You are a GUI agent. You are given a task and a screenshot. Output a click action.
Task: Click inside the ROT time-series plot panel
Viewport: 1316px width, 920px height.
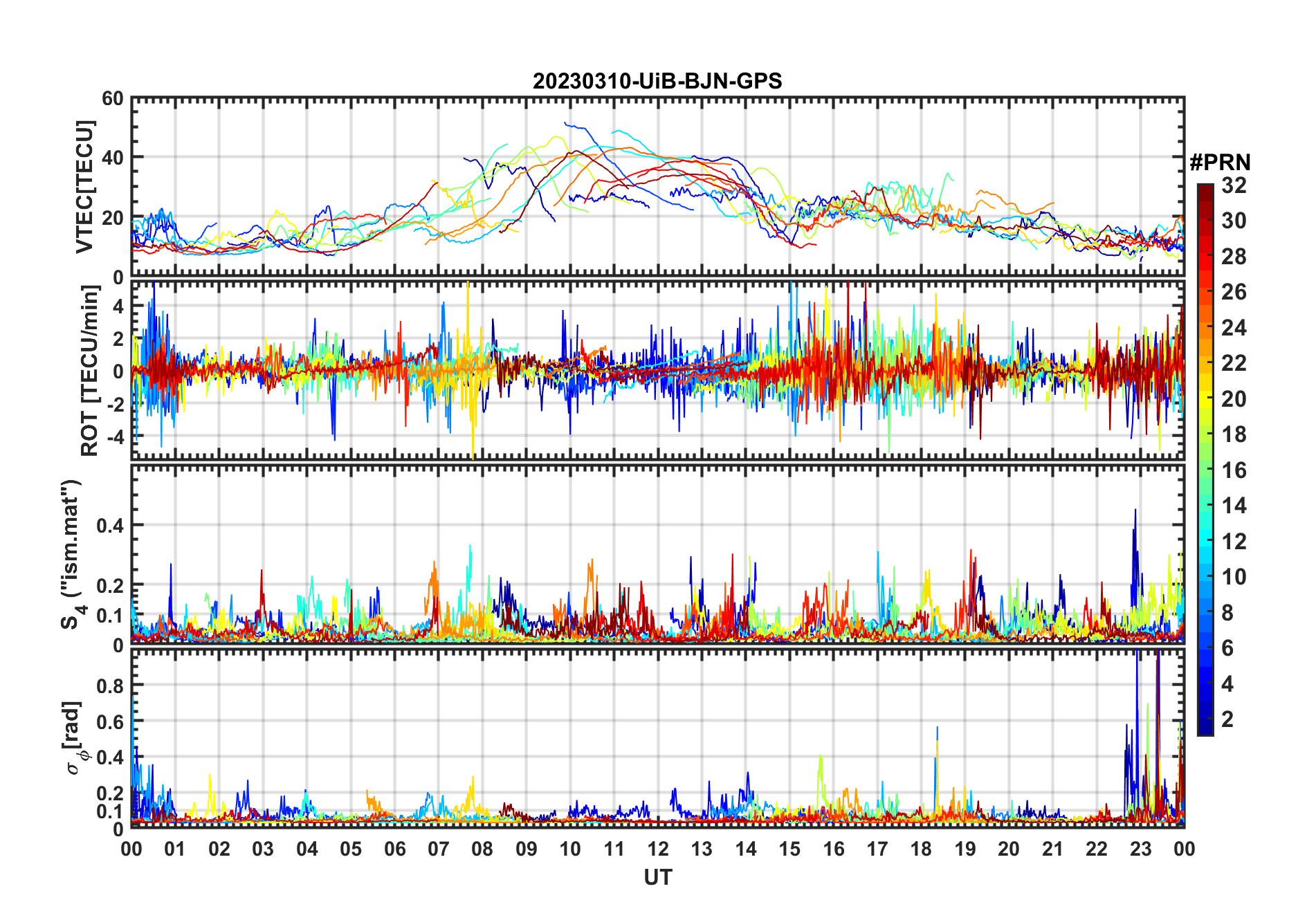point(657,369)
